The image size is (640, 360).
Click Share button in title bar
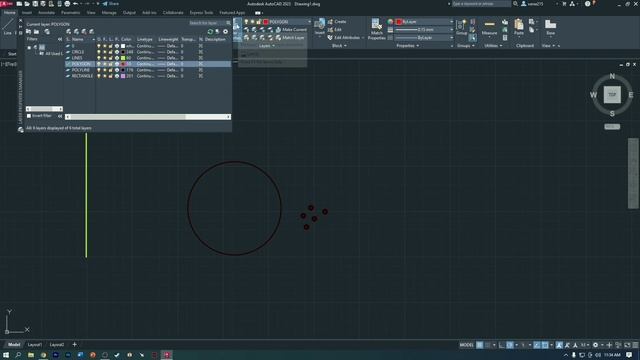coord(110,4)
